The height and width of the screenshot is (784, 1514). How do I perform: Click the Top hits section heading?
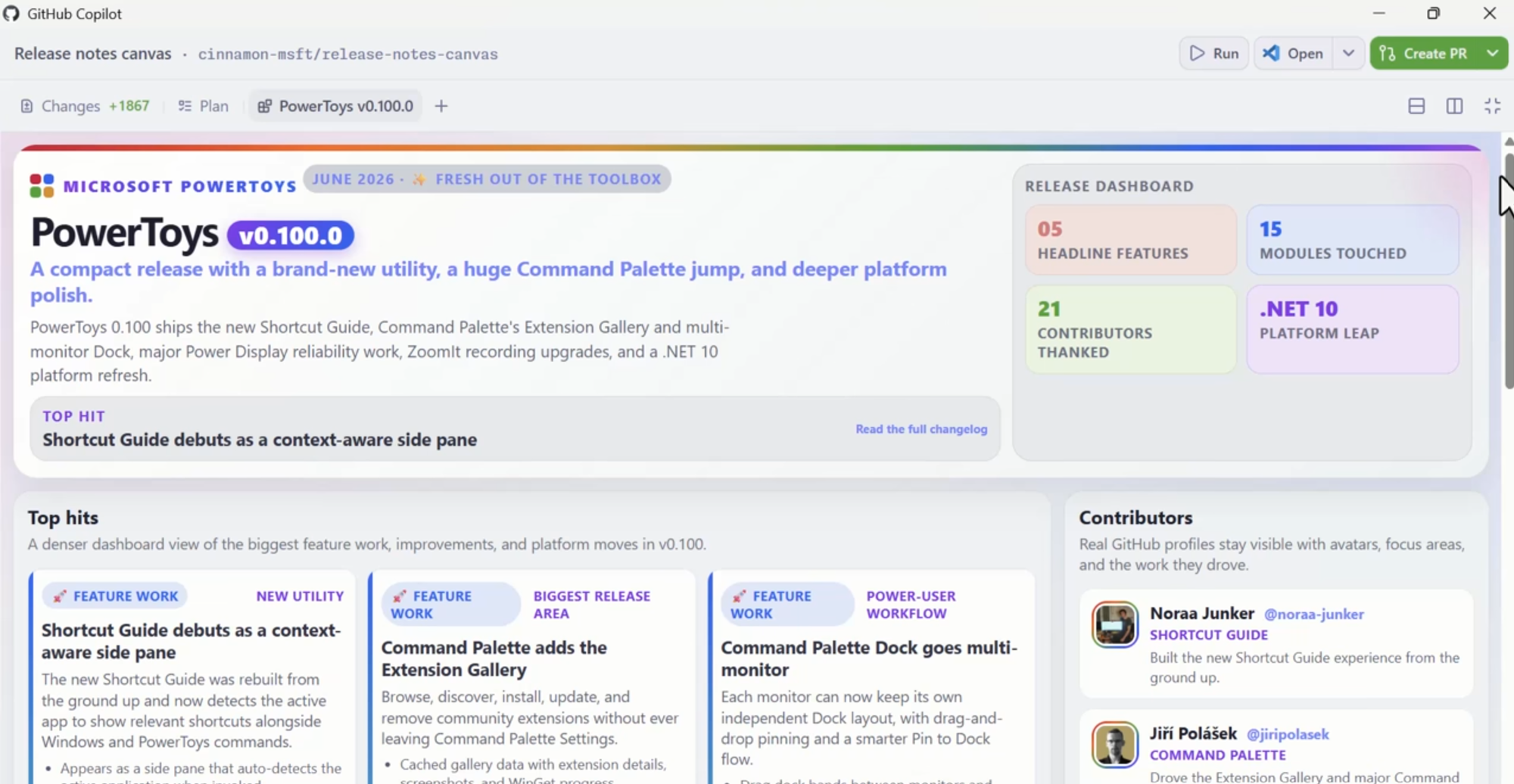coord(63,518)
